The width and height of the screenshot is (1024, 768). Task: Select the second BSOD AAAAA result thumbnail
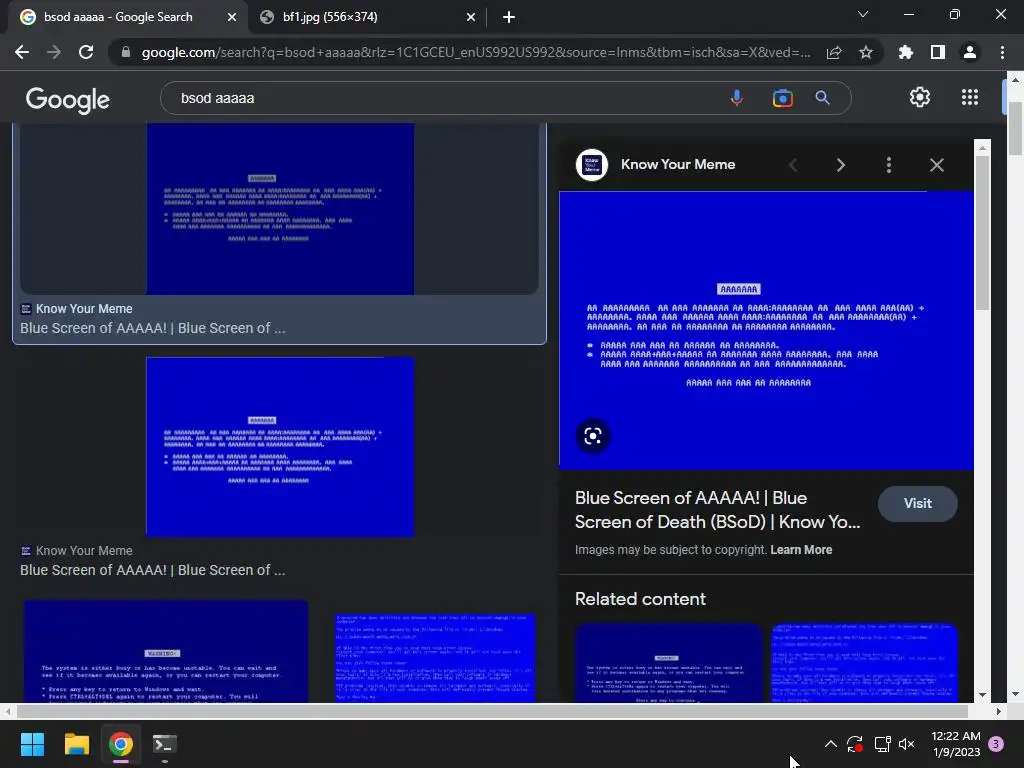(280, 447)
